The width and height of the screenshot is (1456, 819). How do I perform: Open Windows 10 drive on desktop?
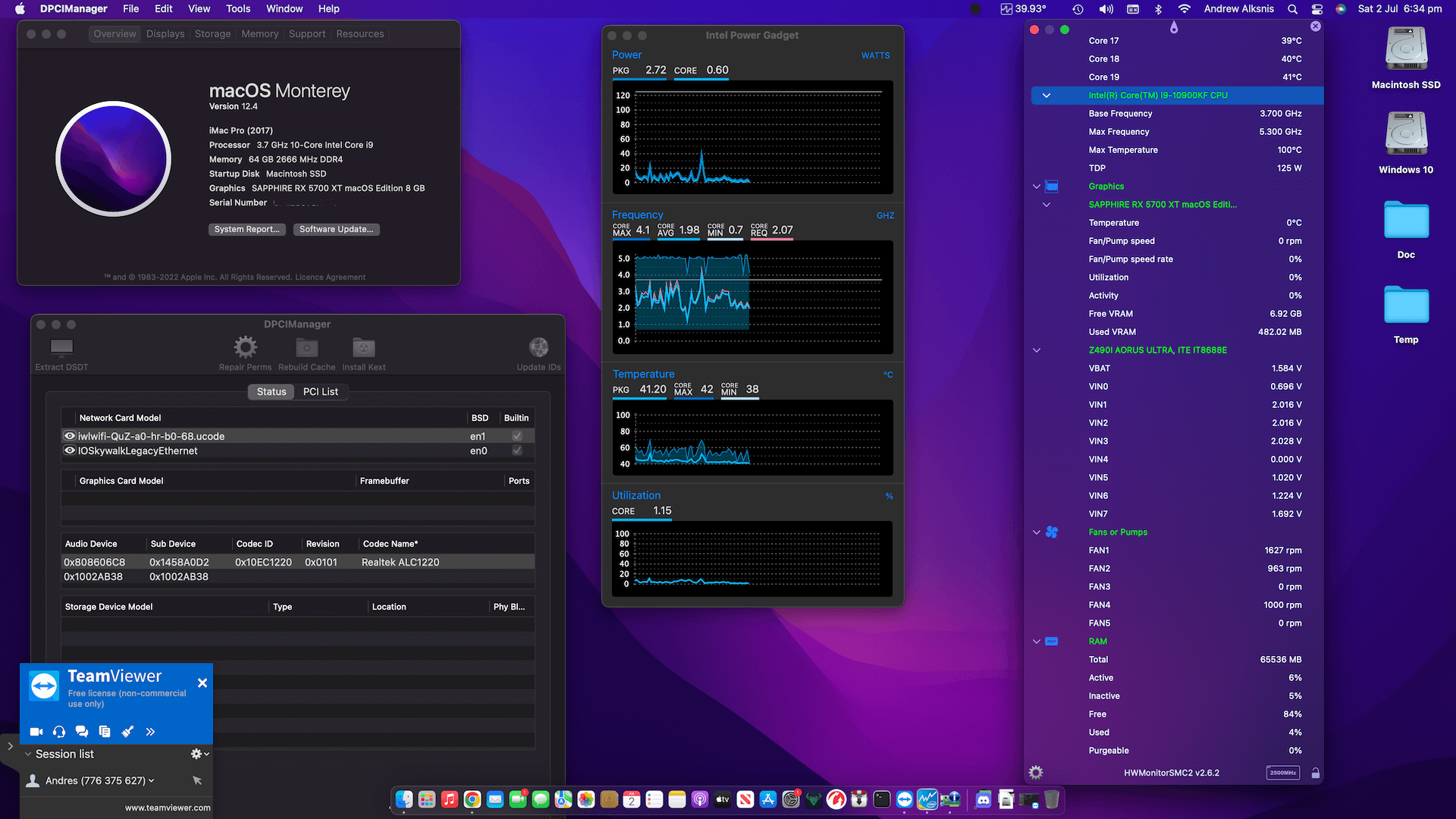1406,143
